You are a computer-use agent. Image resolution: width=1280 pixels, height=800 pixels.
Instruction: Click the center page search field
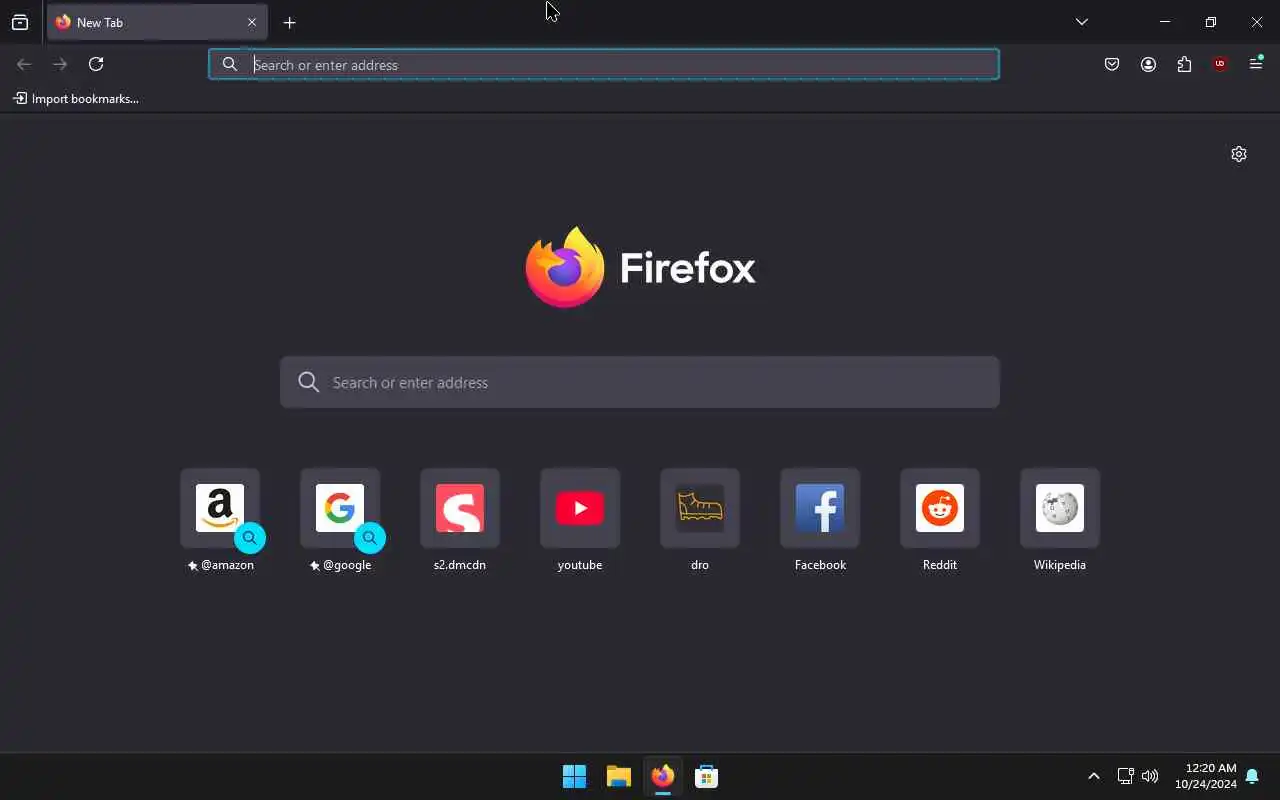[640, 382]
